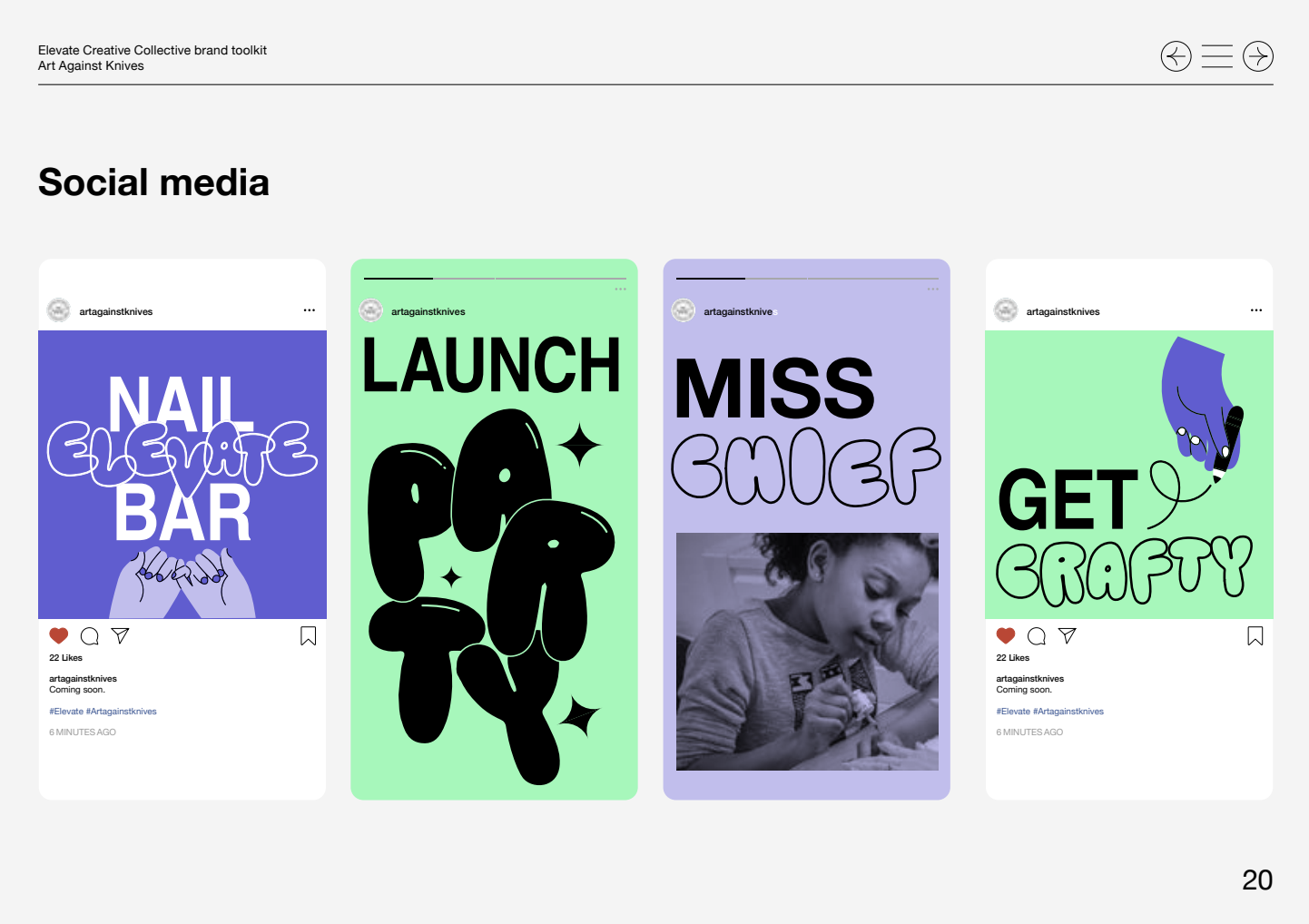Click artagainstknives username on Nail Bar header
Screen dimensions: 1309x924
pos(116,311)
